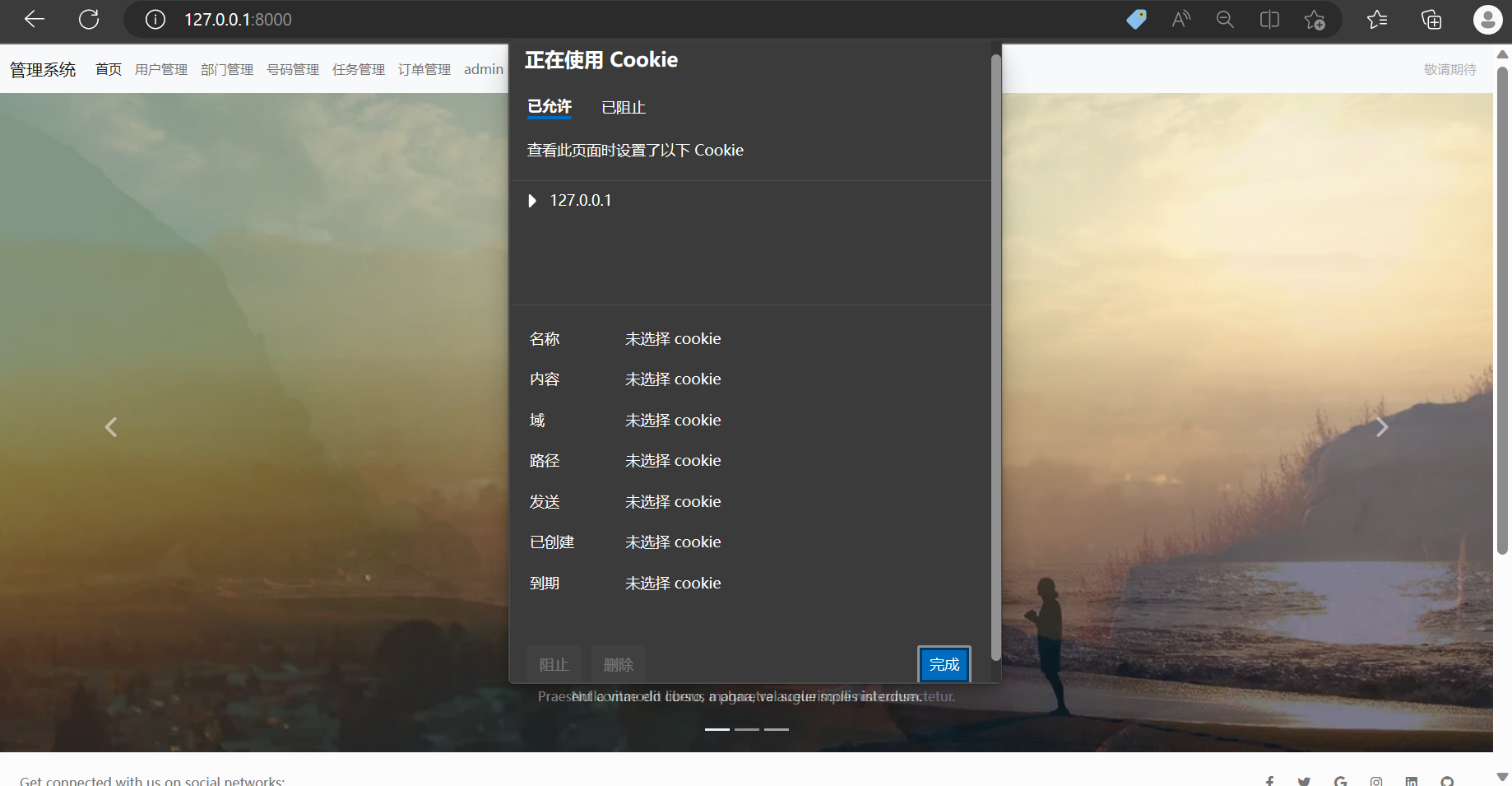Open 用户管理 in the navigation bar
1512x786 pixels.
161,69
